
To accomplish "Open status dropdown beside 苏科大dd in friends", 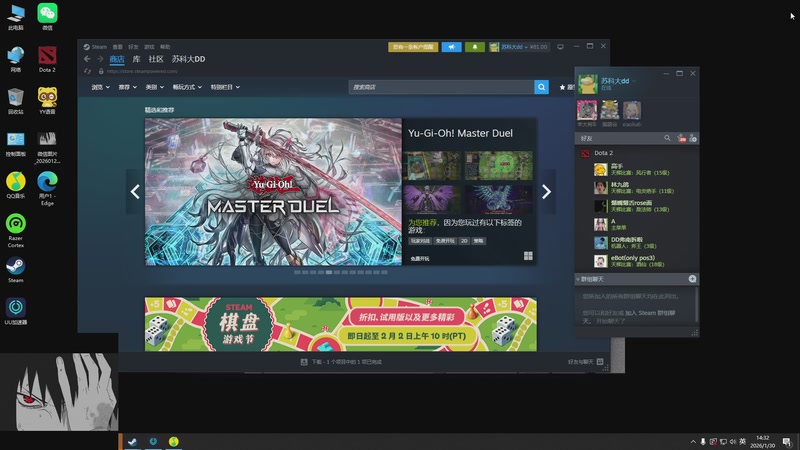I will [x=634, y=81].
